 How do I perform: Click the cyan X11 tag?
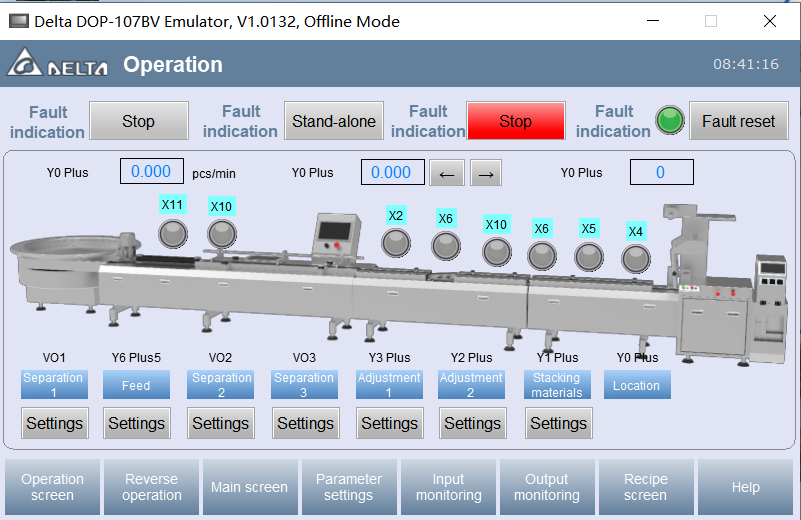pos(173,204)
